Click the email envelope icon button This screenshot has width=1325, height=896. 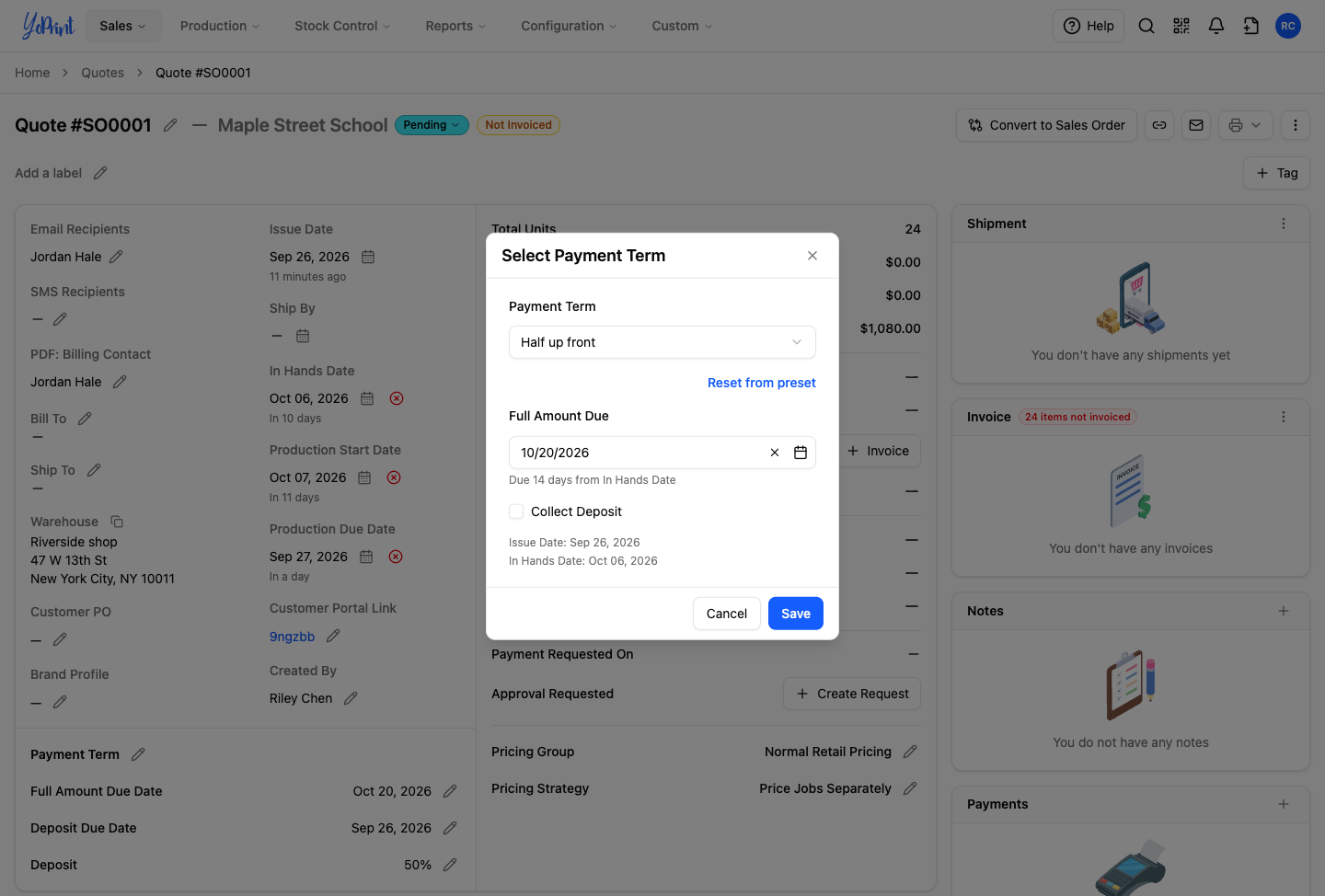[x=1196, y=125]
